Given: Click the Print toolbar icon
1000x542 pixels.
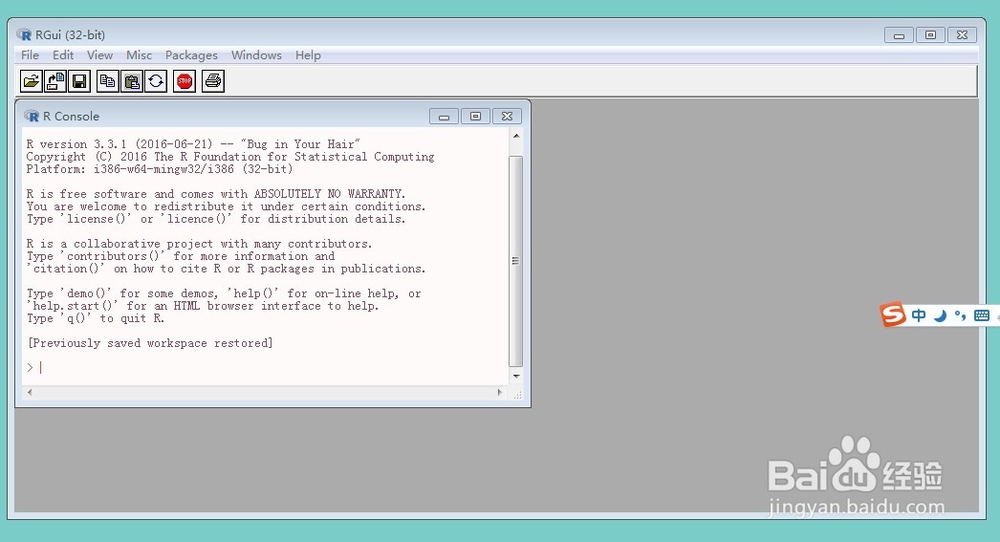Looking at the screenshot, I should click(x=213, y=81).
